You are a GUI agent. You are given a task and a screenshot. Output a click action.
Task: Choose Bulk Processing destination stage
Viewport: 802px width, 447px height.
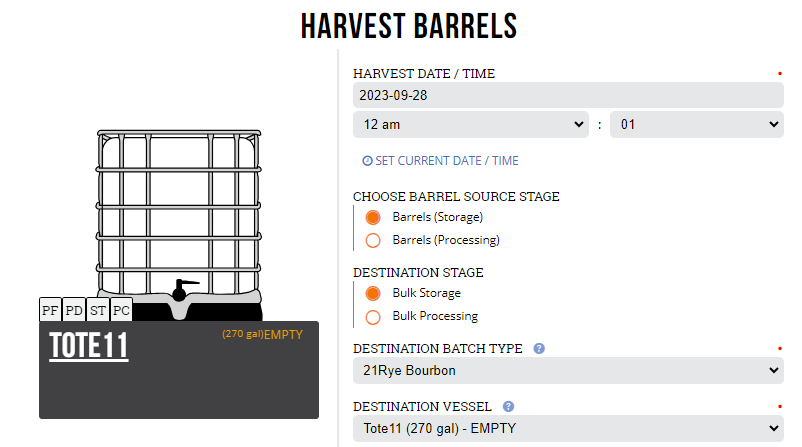[373, 317]
